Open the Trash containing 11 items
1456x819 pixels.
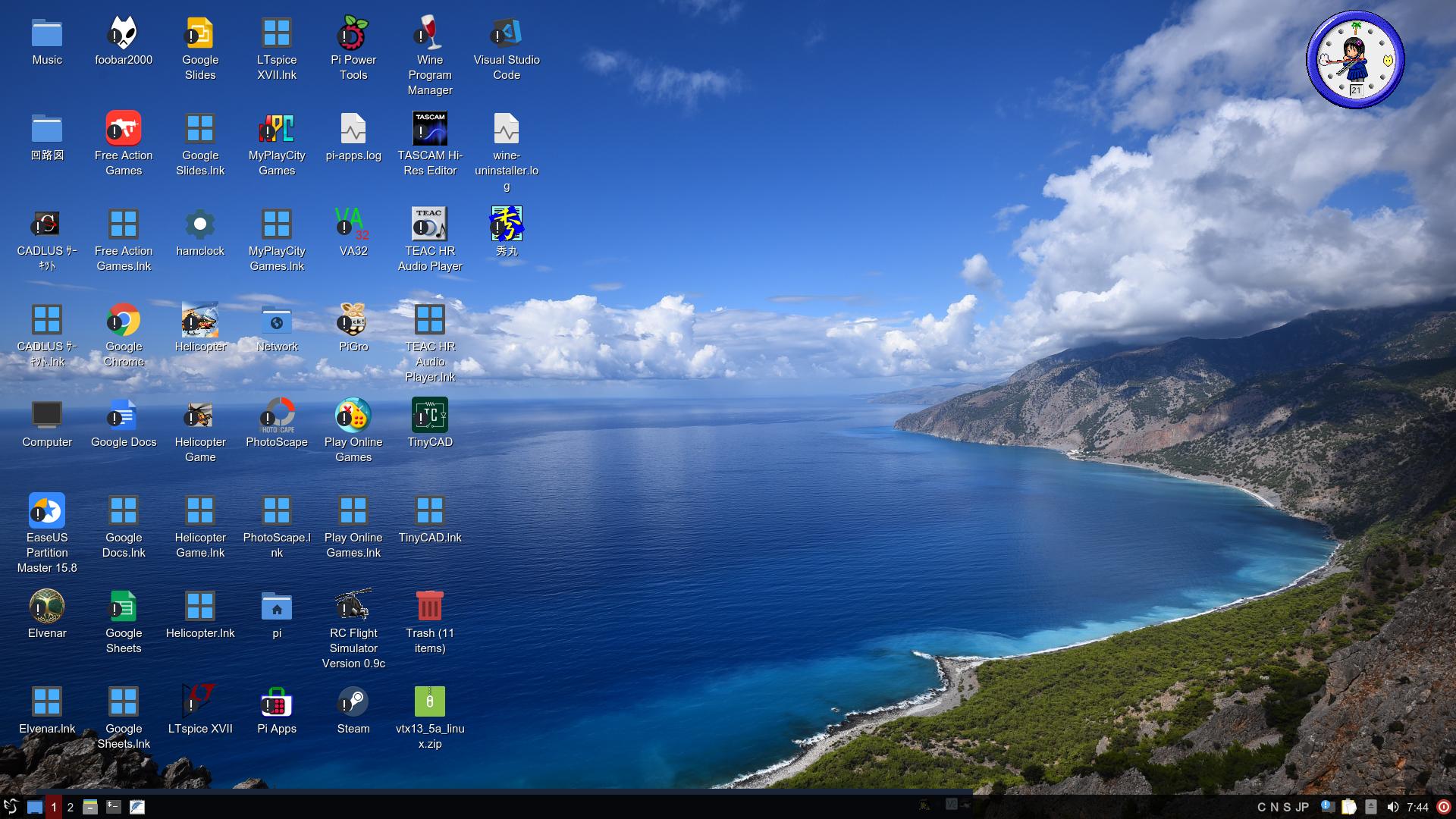click(x=429, y=607)
